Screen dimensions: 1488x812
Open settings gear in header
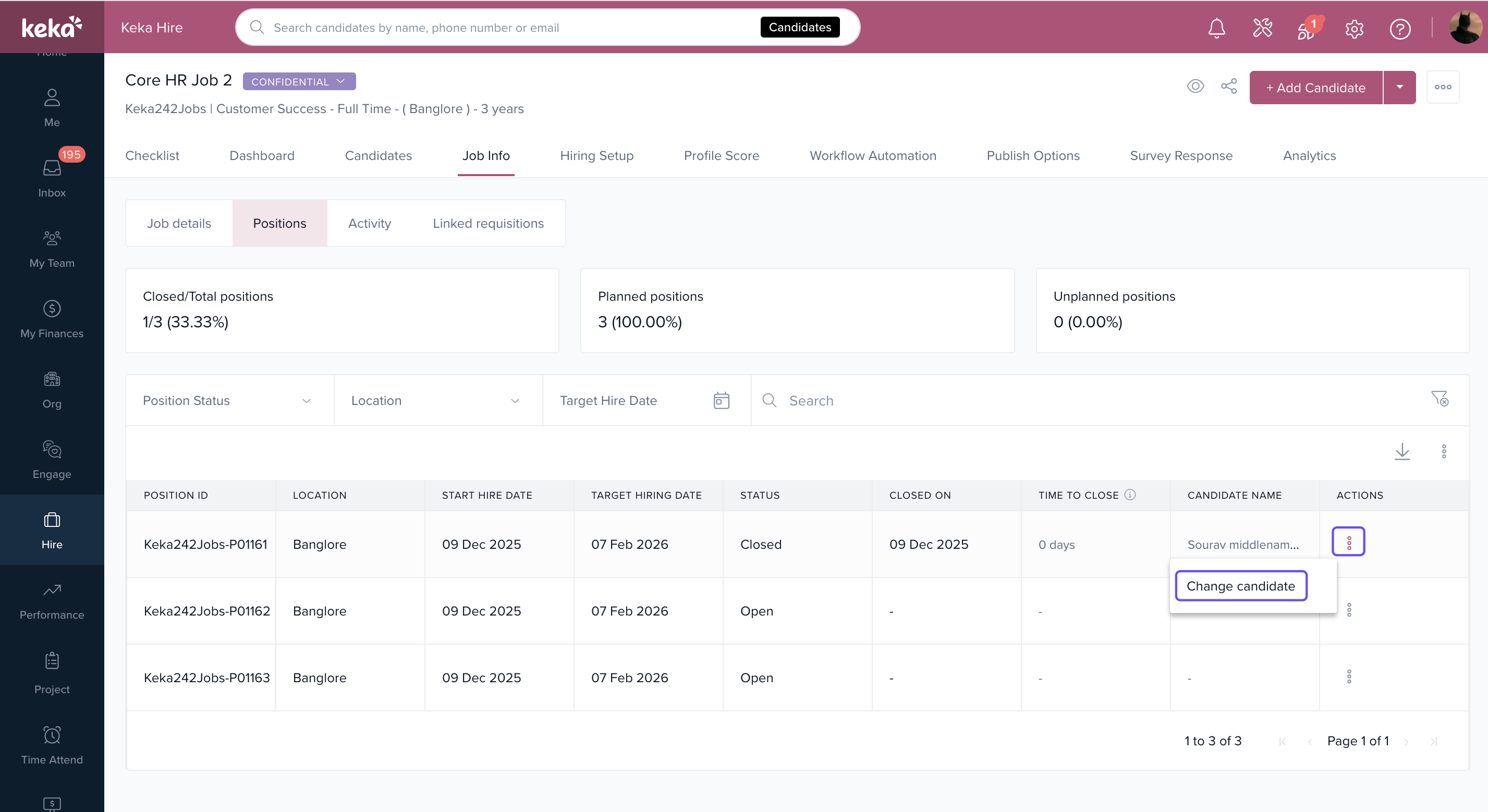pyautogui.click(x=1354, y=28)
